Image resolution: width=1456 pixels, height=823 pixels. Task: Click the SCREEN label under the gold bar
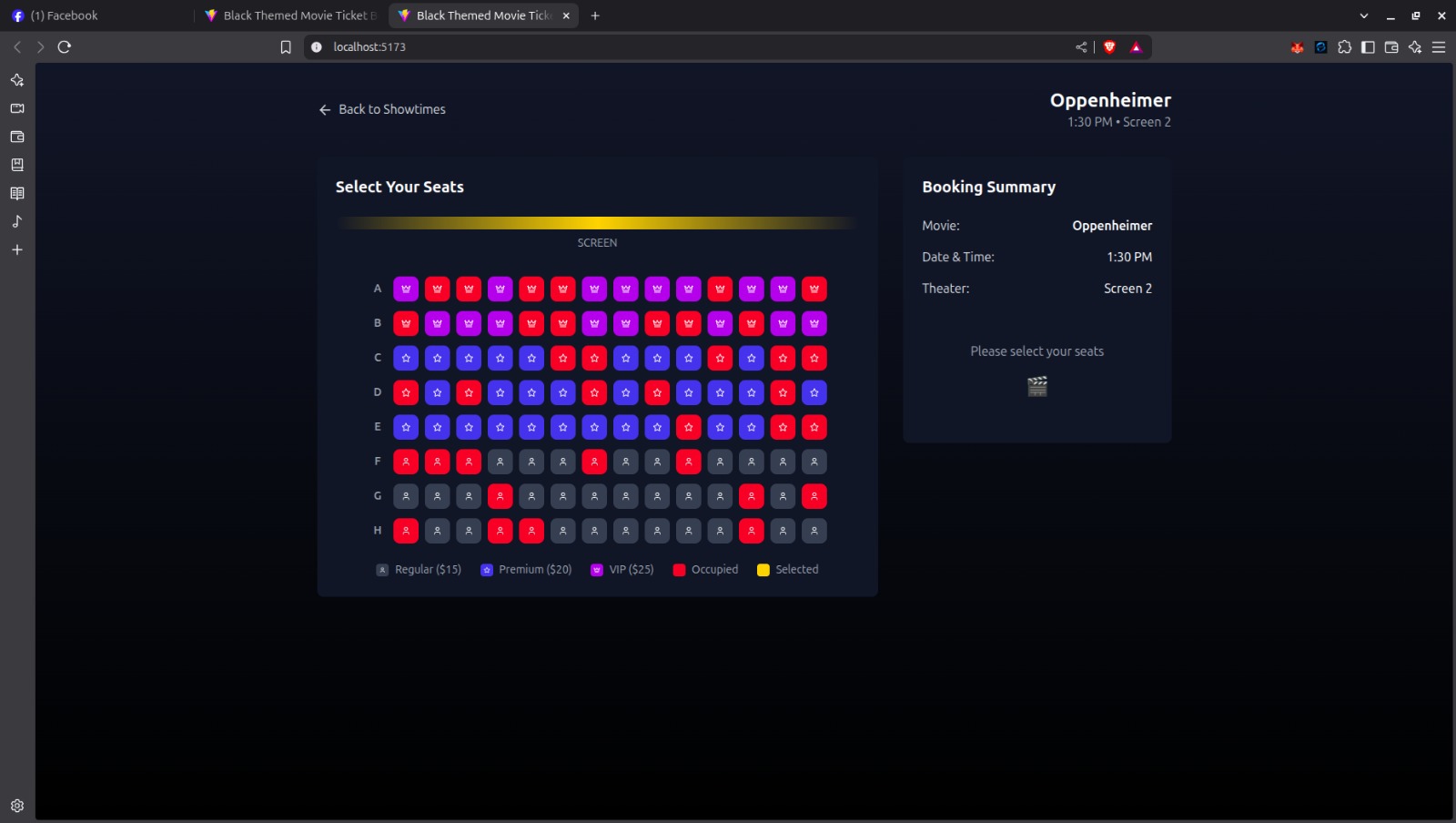pyautogui.click(x=597, y=243)
